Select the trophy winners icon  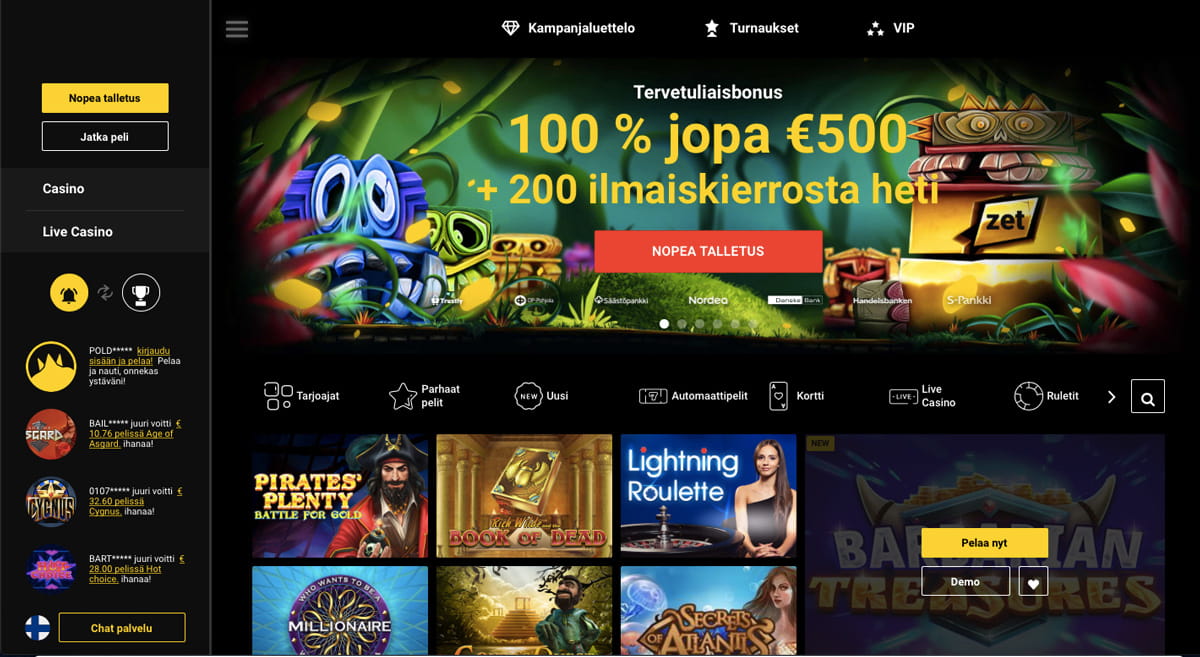[x=141, y=293]
